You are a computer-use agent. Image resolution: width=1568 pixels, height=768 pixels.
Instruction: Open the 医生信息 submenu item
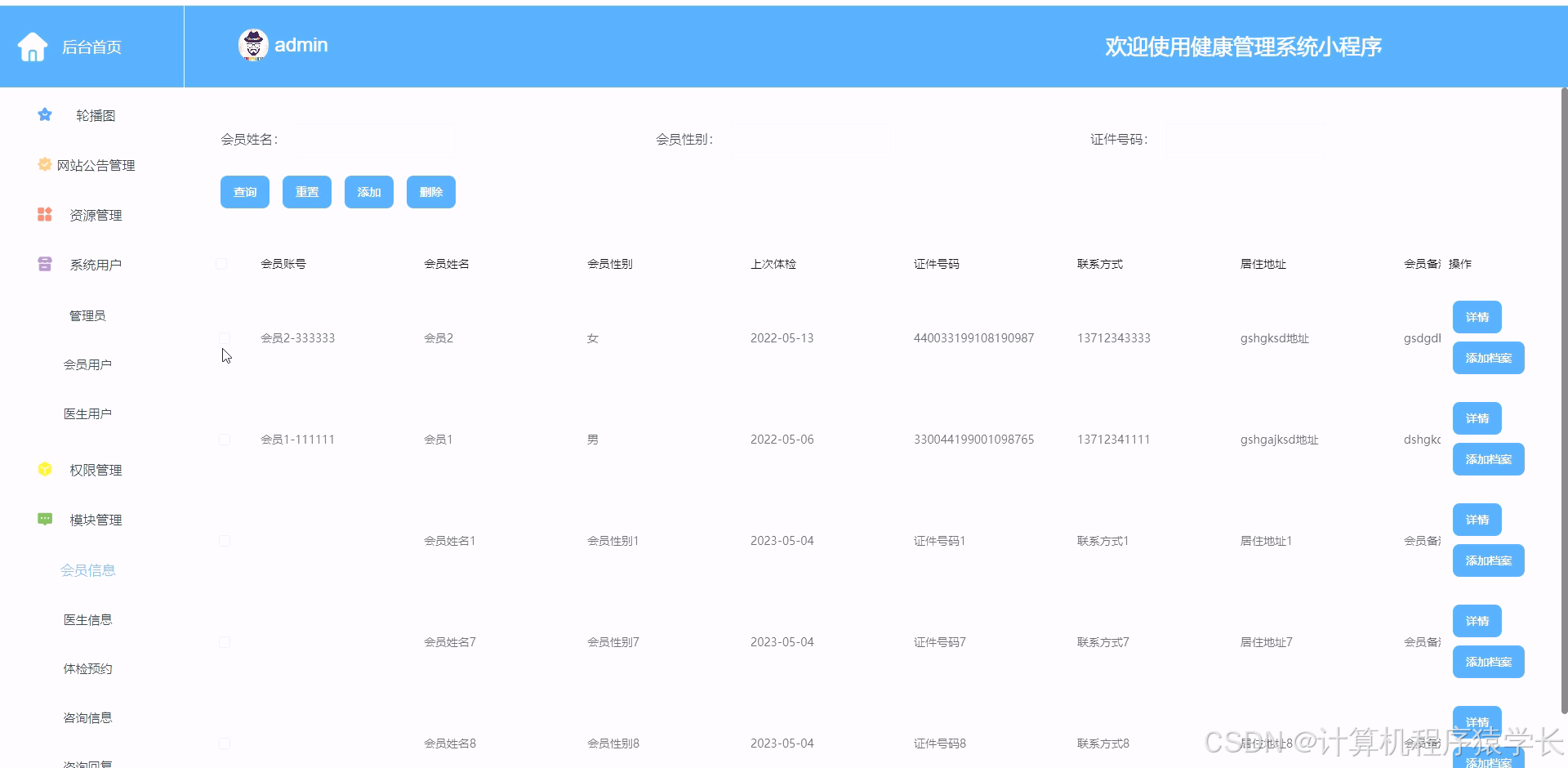[87, 619]
